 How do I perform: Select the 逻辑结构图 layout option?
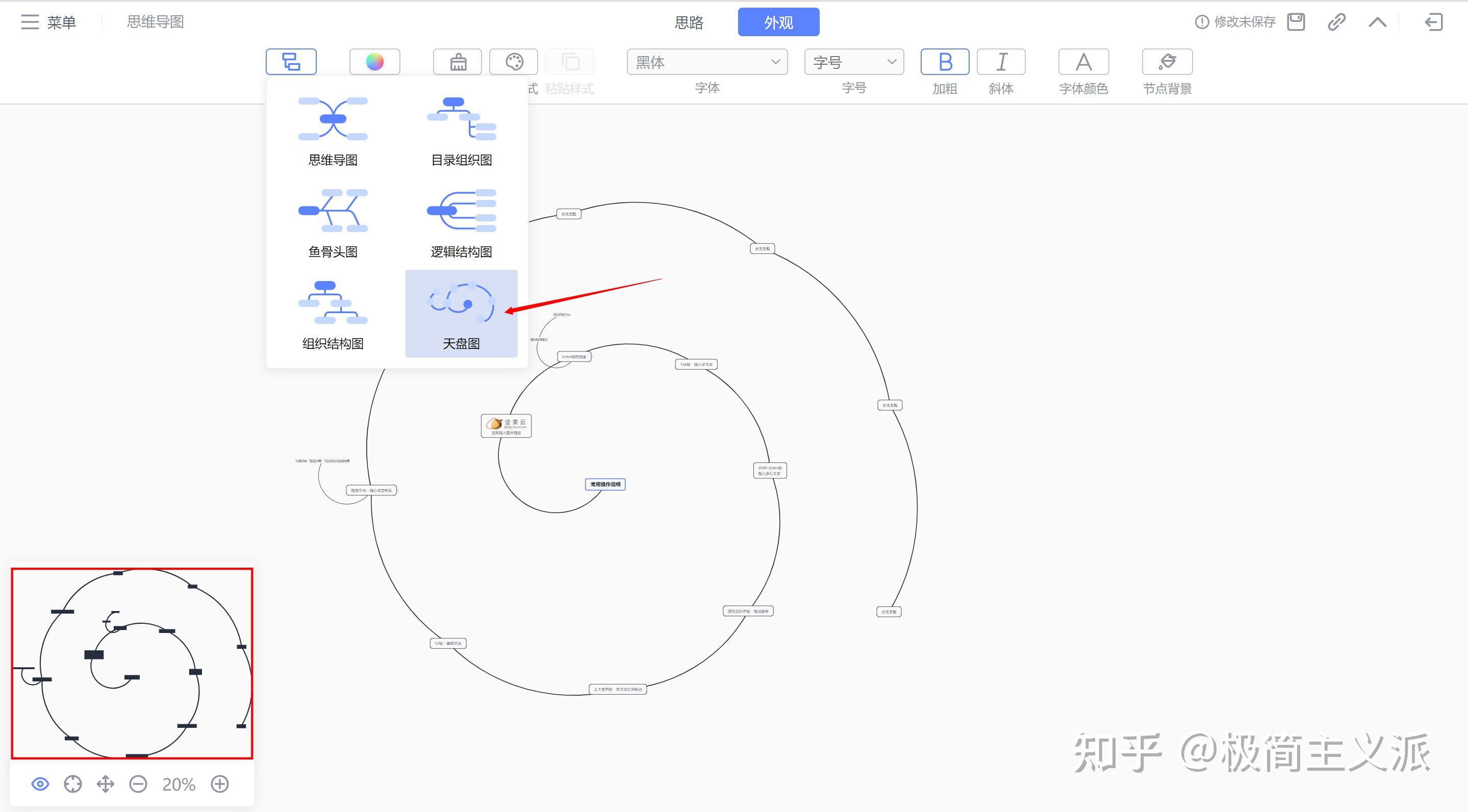(461, 223)
